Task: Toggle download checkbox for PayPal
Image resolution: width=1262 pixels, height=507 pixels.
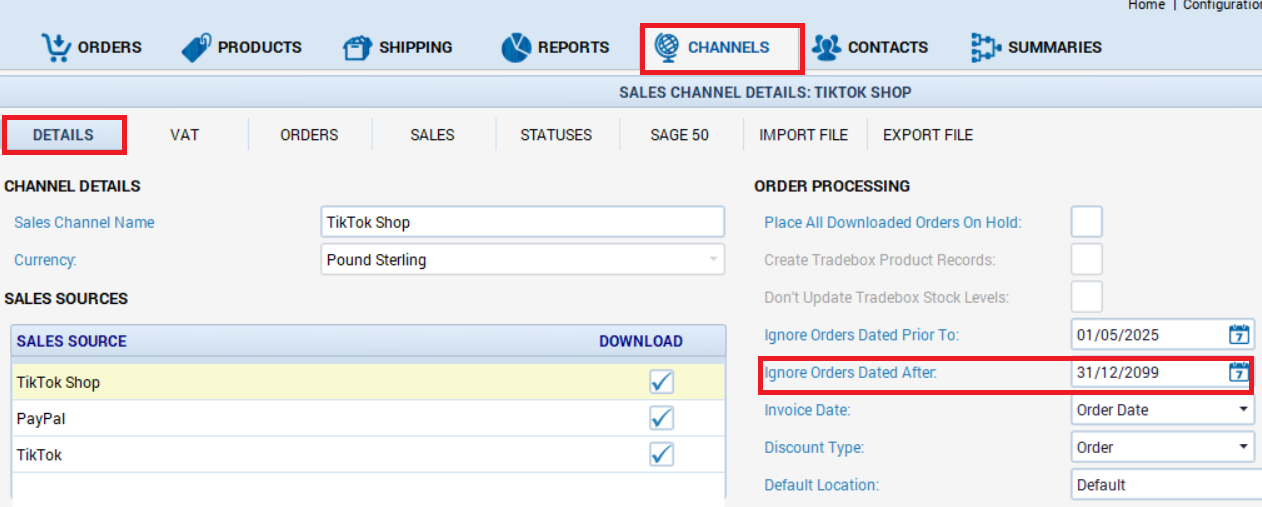Action: coord(661,418)
